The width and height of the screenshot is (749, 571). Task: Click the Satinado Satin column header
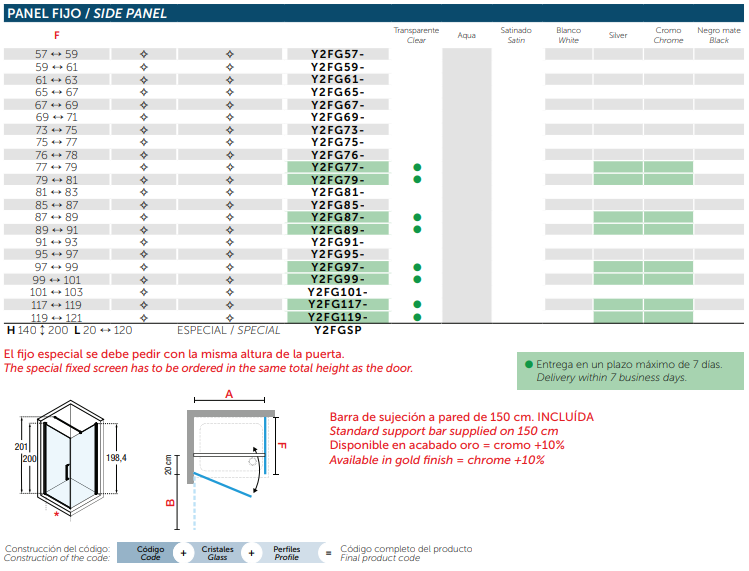click(x=516, y=35)
